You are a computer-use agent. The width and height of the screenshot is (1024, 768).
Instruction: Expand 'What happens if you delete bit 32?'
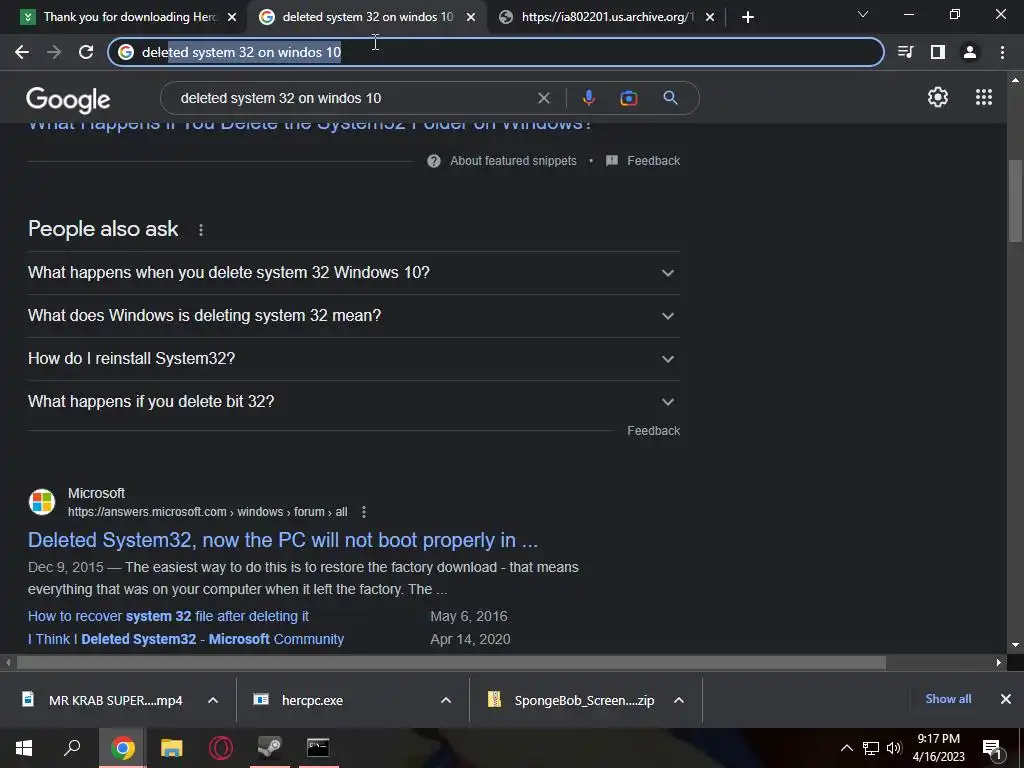point(353,402)
